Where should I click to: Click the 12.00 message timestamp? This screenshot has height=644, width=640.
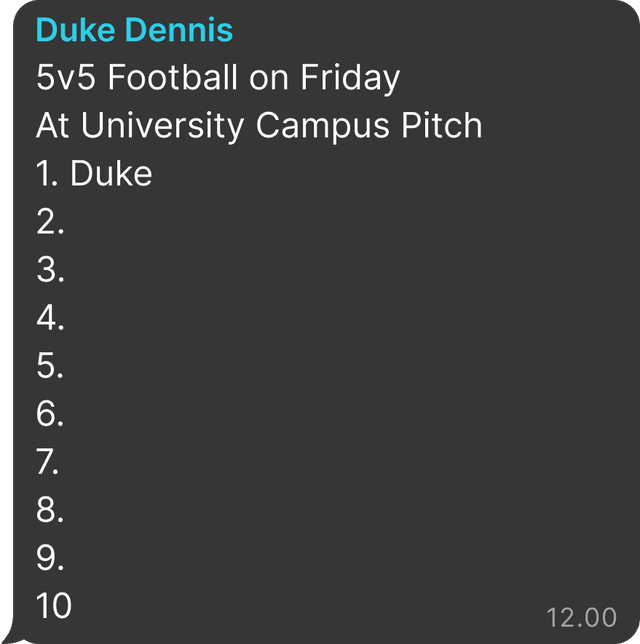581,617
